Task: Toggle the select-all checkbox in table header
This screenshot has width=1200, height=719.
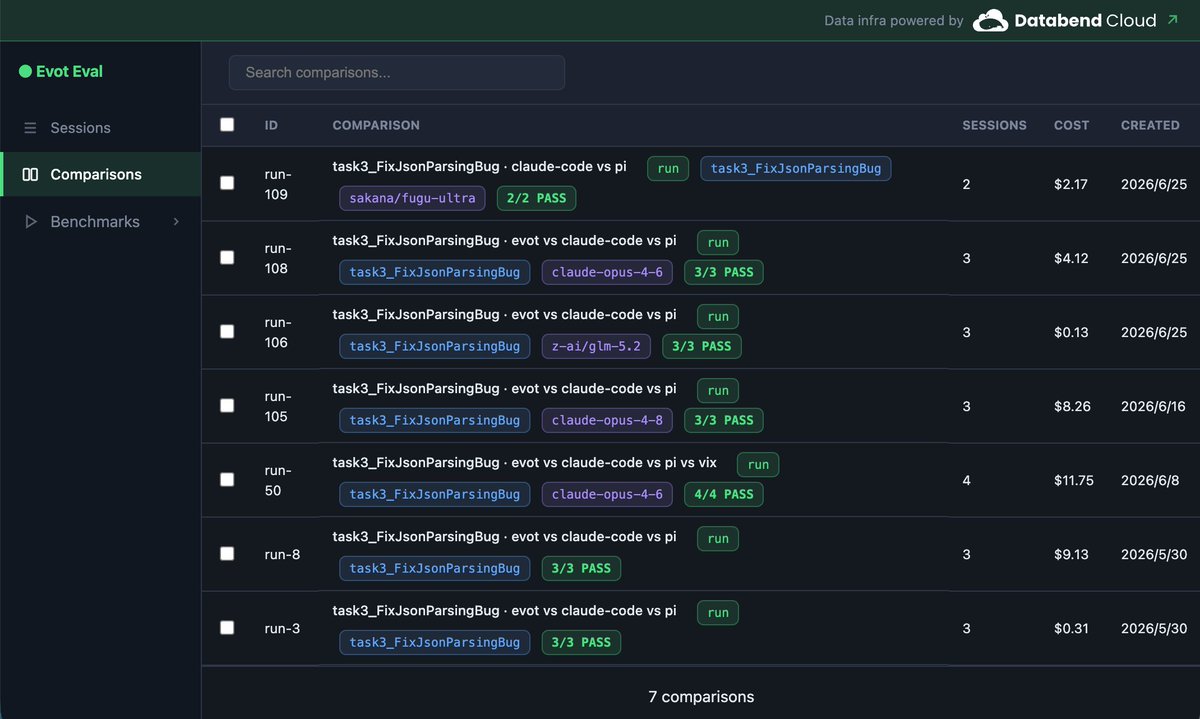Action: click(227, 124)
